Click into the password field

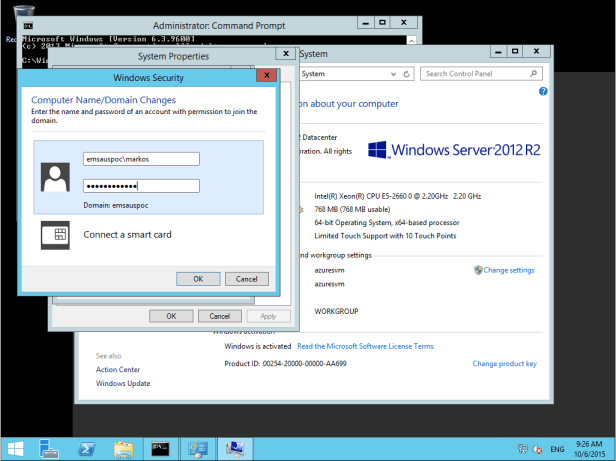(x=141, y=186)
